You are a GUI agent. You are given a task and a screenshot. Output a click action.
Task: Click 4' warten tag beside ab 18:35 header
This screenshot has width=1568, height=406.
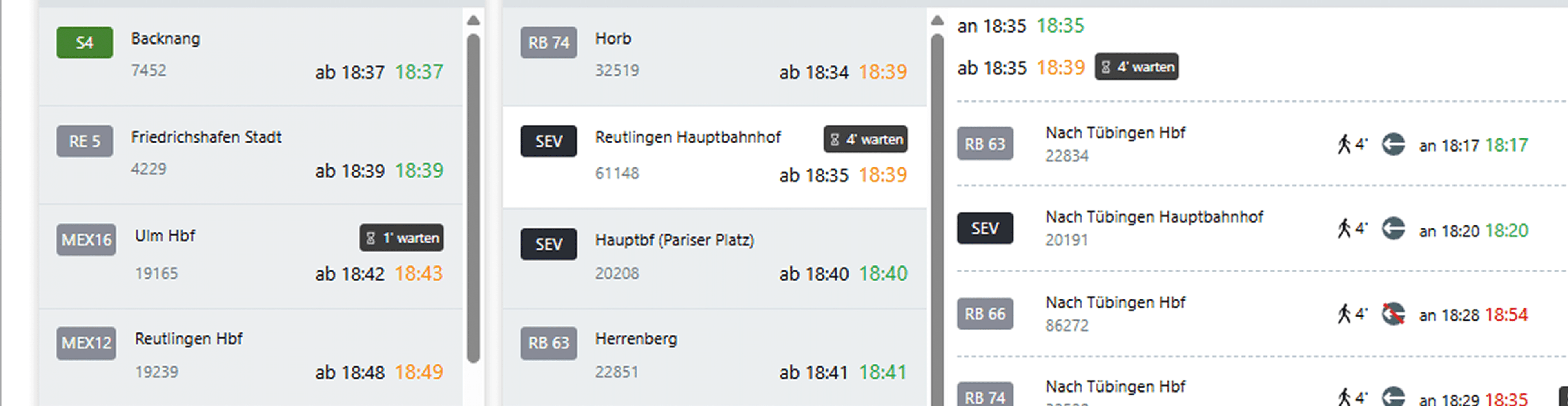pos(1136,67)
